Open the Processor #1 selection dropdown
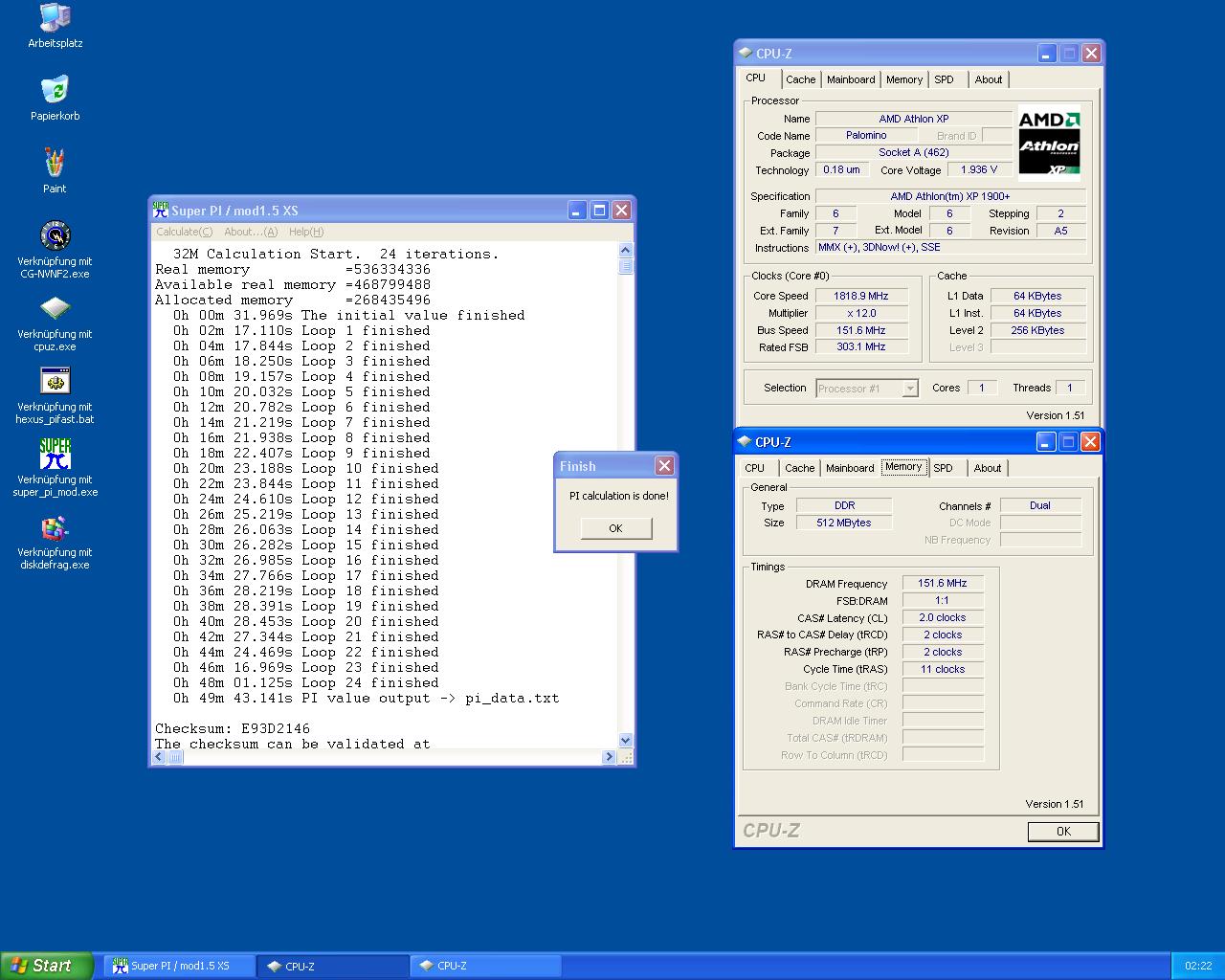The width and height of the screenshot is (1225, 980). pos(867,388)
